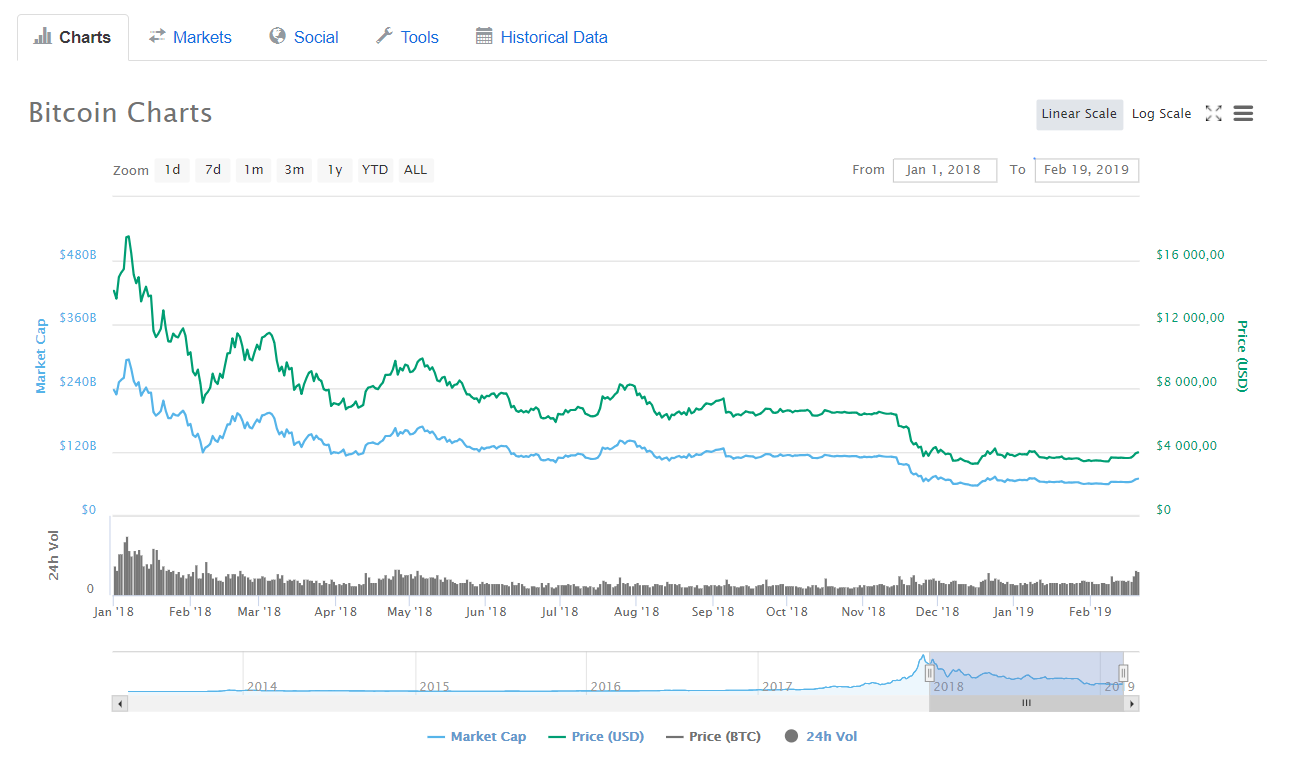Switch to the Markets tab
The height and width of the screenshot is (773, 1297).
[x=190, y=37]
